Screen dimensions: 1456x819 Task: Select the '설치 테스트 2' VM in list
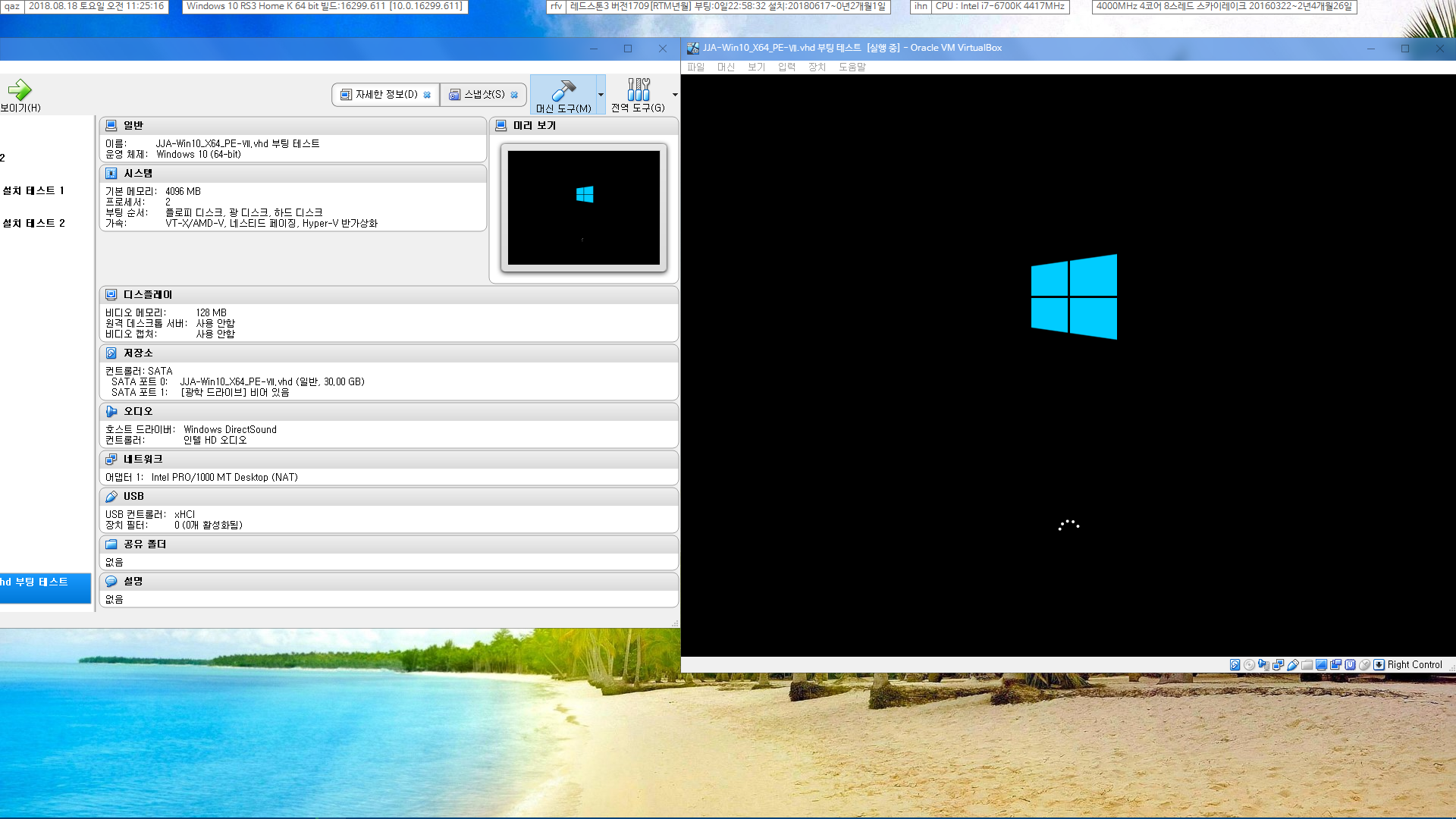[x=33, y=223]
